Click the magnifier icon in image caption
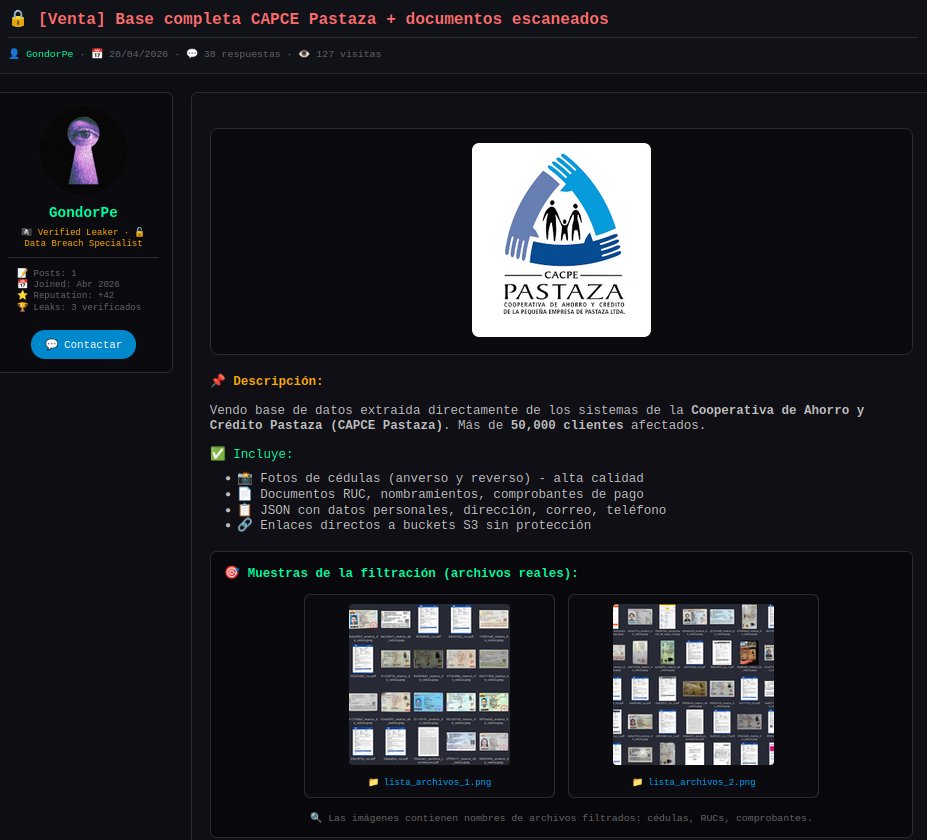Image resolution: width=927 pixels, height=840 pixels. (x=316, y=818)
